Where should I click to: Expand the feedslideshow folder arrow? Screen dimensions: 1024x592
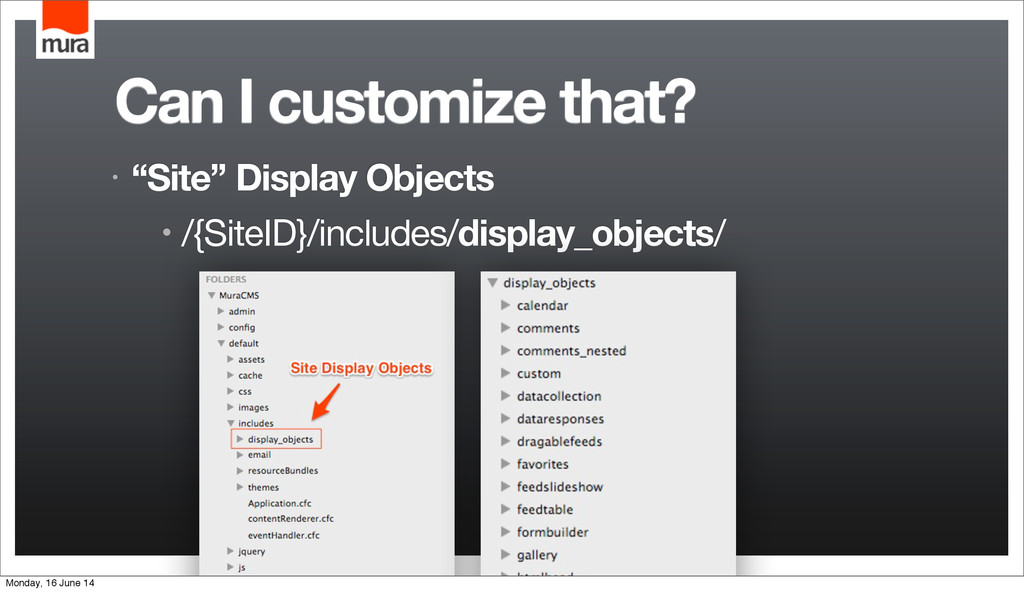tap(505, 486)
